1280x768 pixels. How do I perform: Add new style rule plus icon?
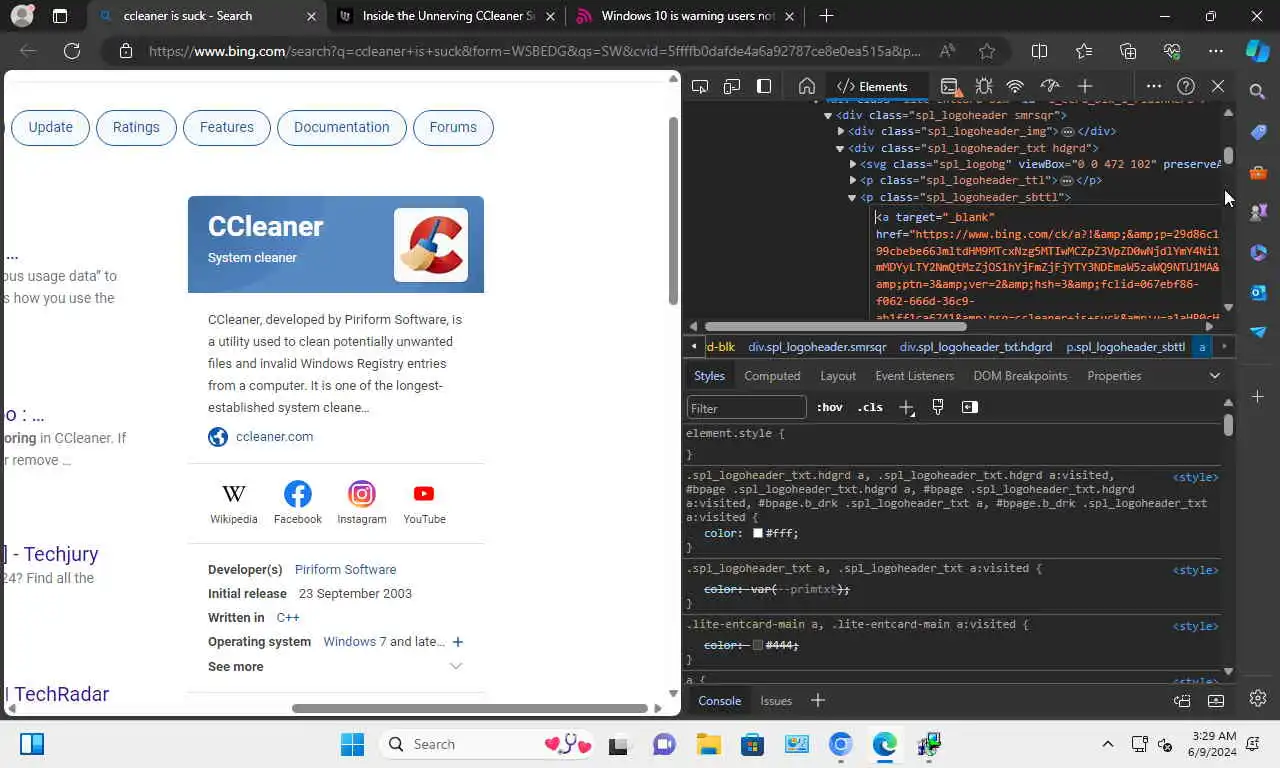point(906,407)
